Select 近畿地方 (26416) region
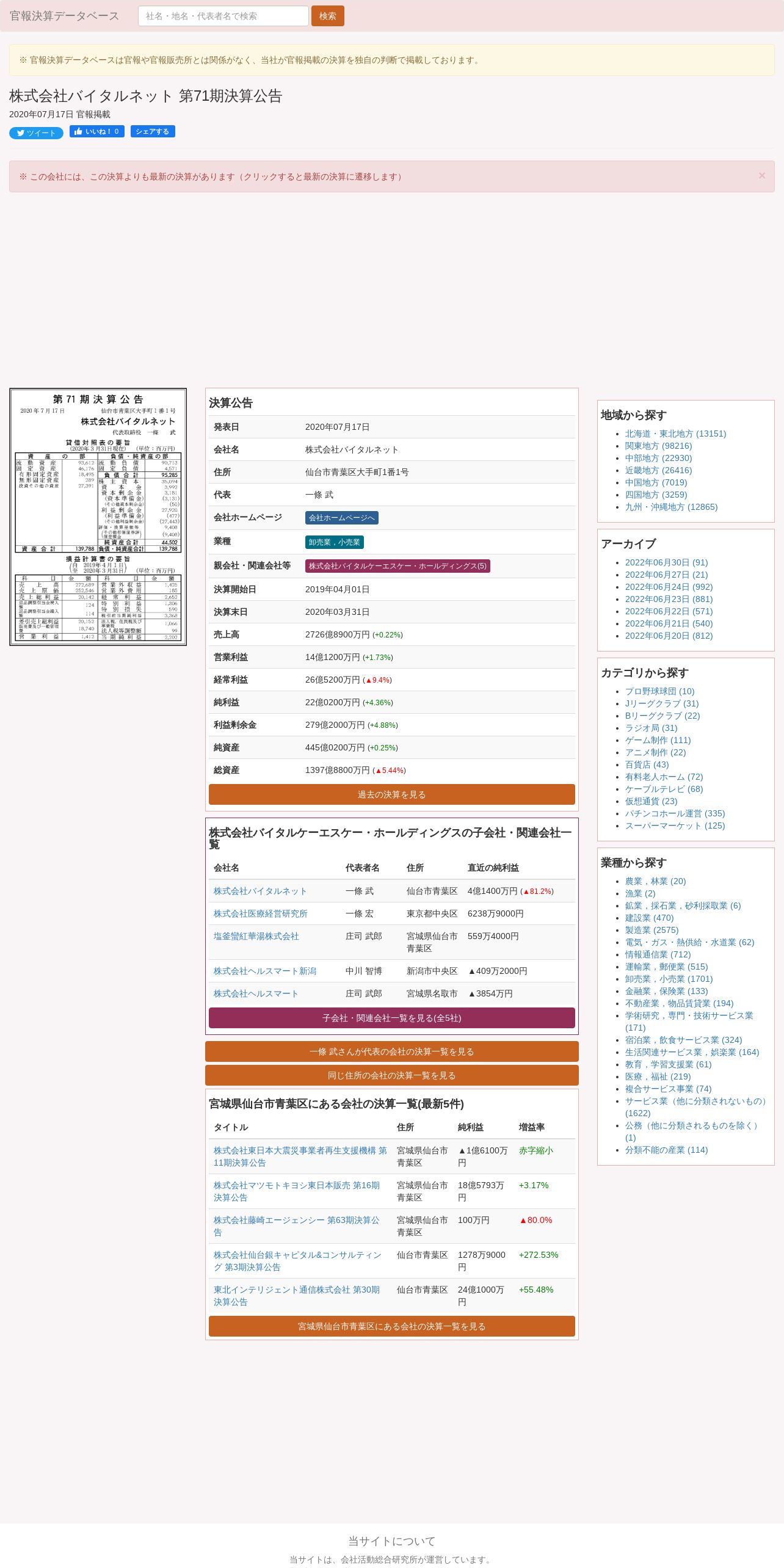 point(659,471)
